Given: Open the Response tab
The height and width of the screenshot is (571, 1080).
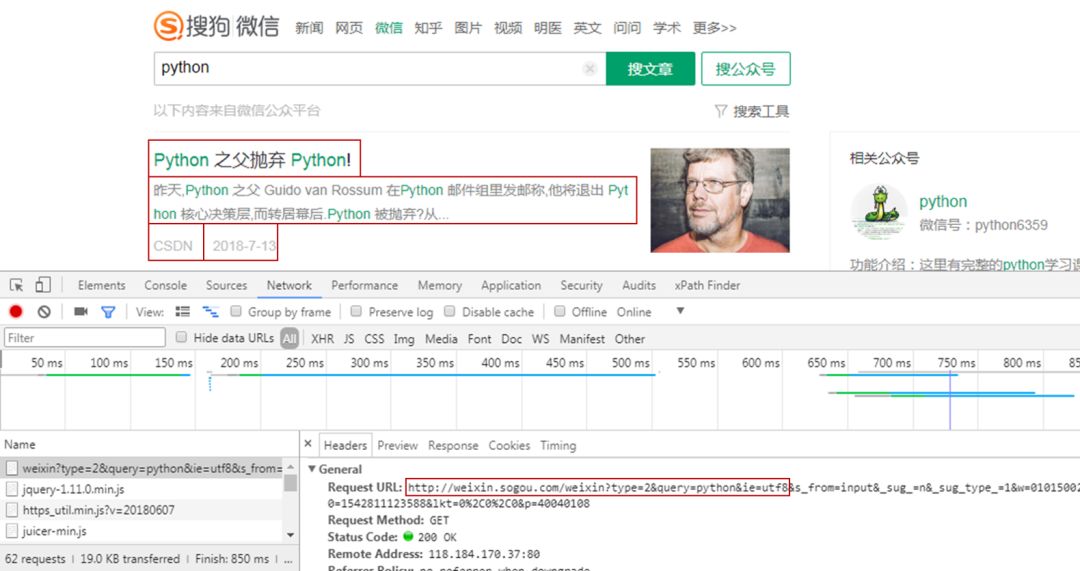Looking at the screenshot, I should (x=453, y=446).
